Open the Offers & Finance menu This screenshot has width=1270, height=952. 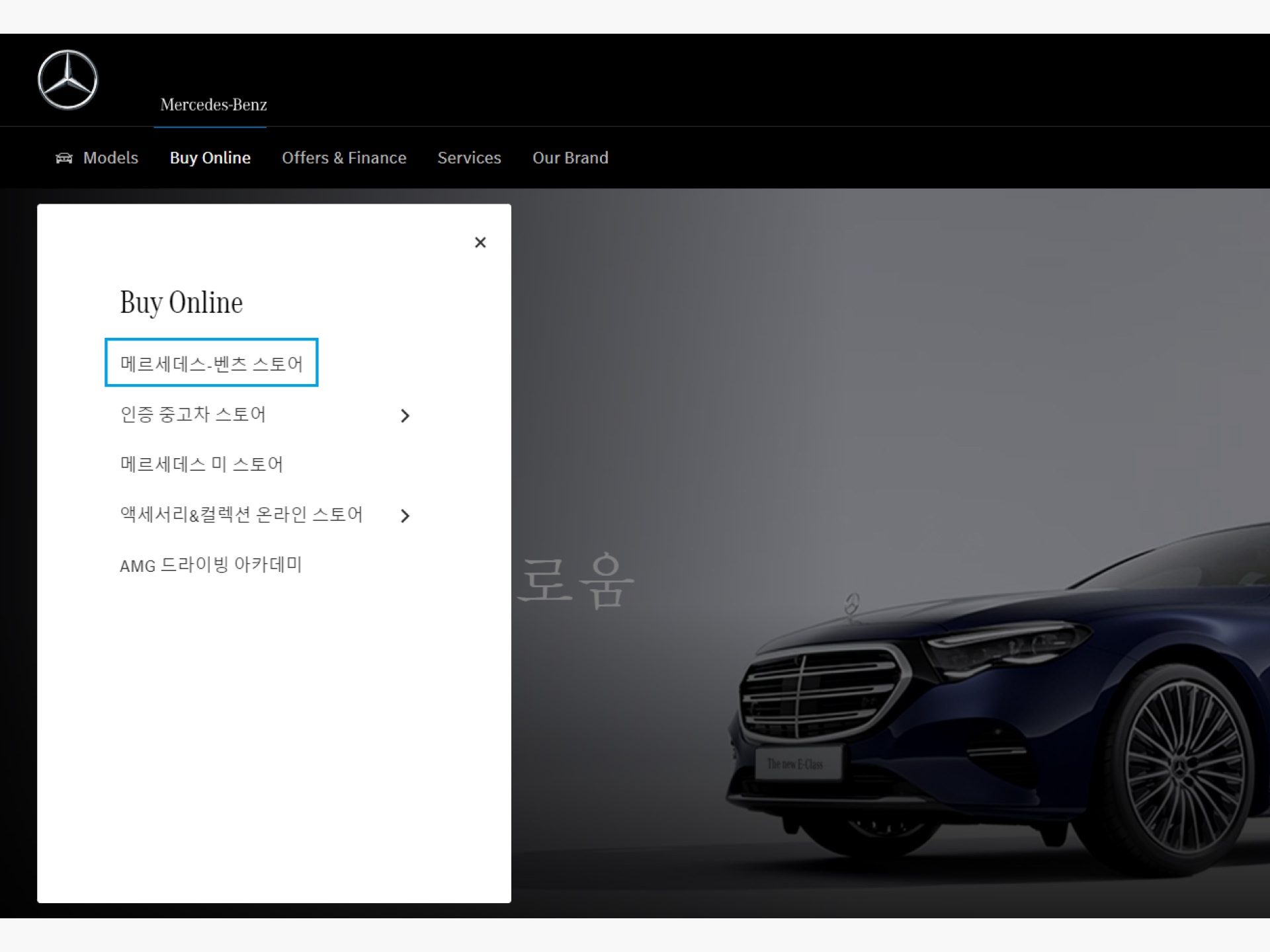pyautogui.click(x=344, y=158)
